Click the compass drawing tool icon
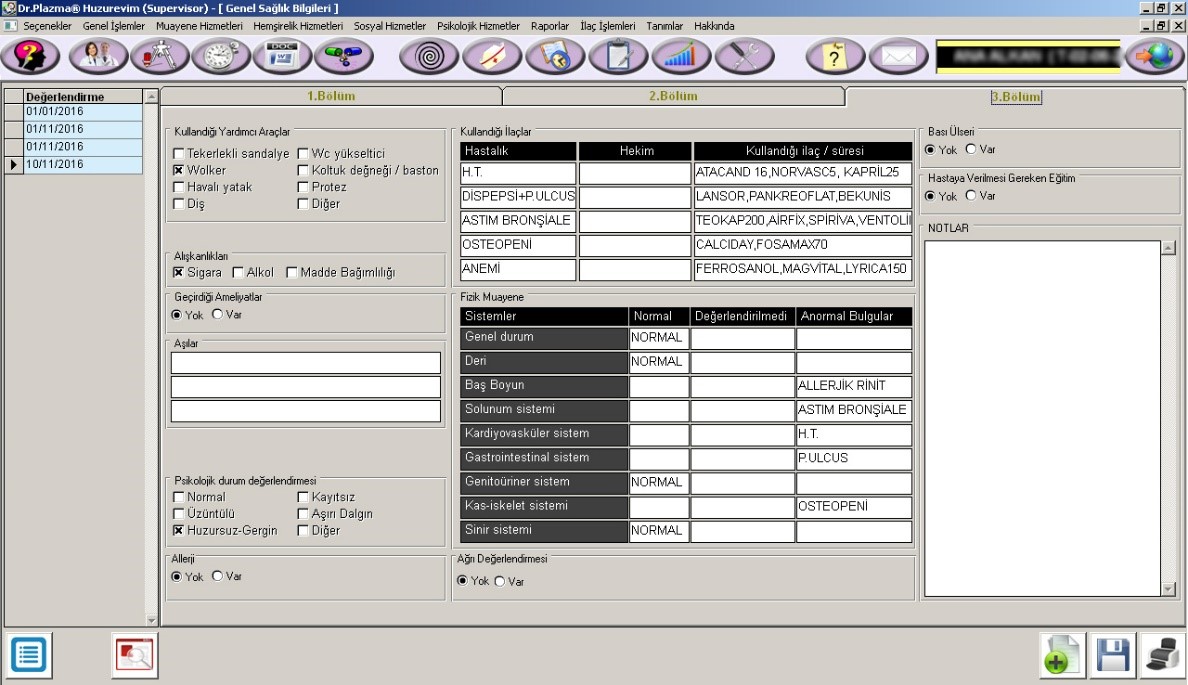 tap(159, 56)
